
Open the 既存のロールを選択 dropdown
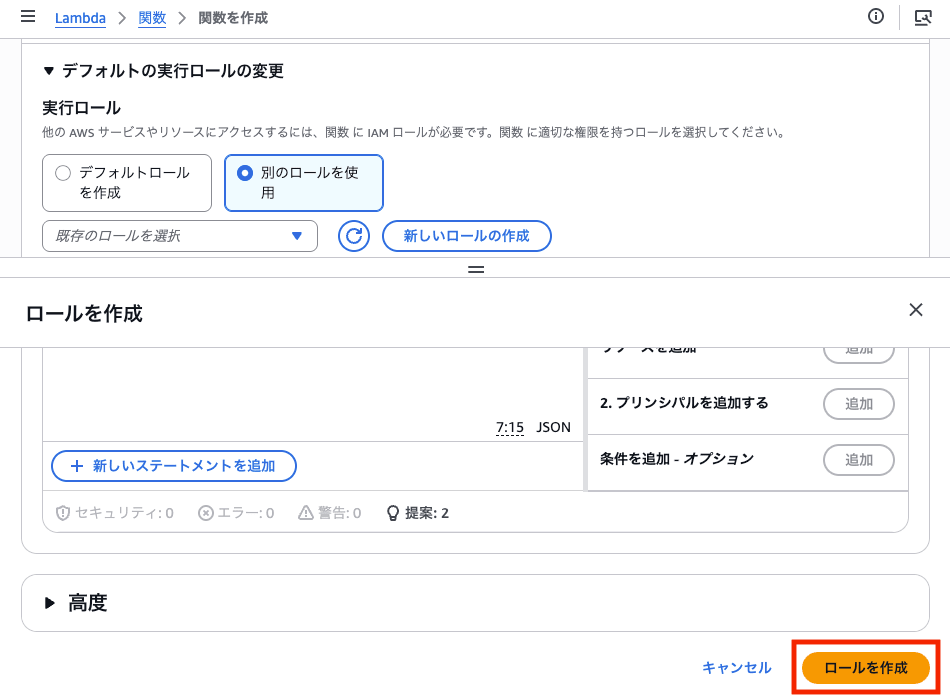(x=180, y=236)
